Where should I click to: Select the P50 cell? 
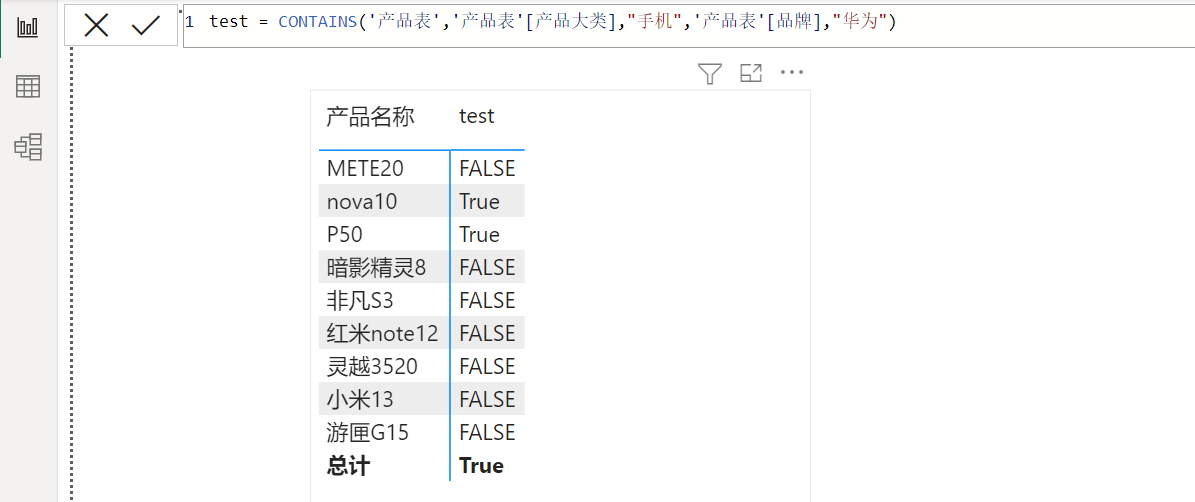tap(385, 234)
